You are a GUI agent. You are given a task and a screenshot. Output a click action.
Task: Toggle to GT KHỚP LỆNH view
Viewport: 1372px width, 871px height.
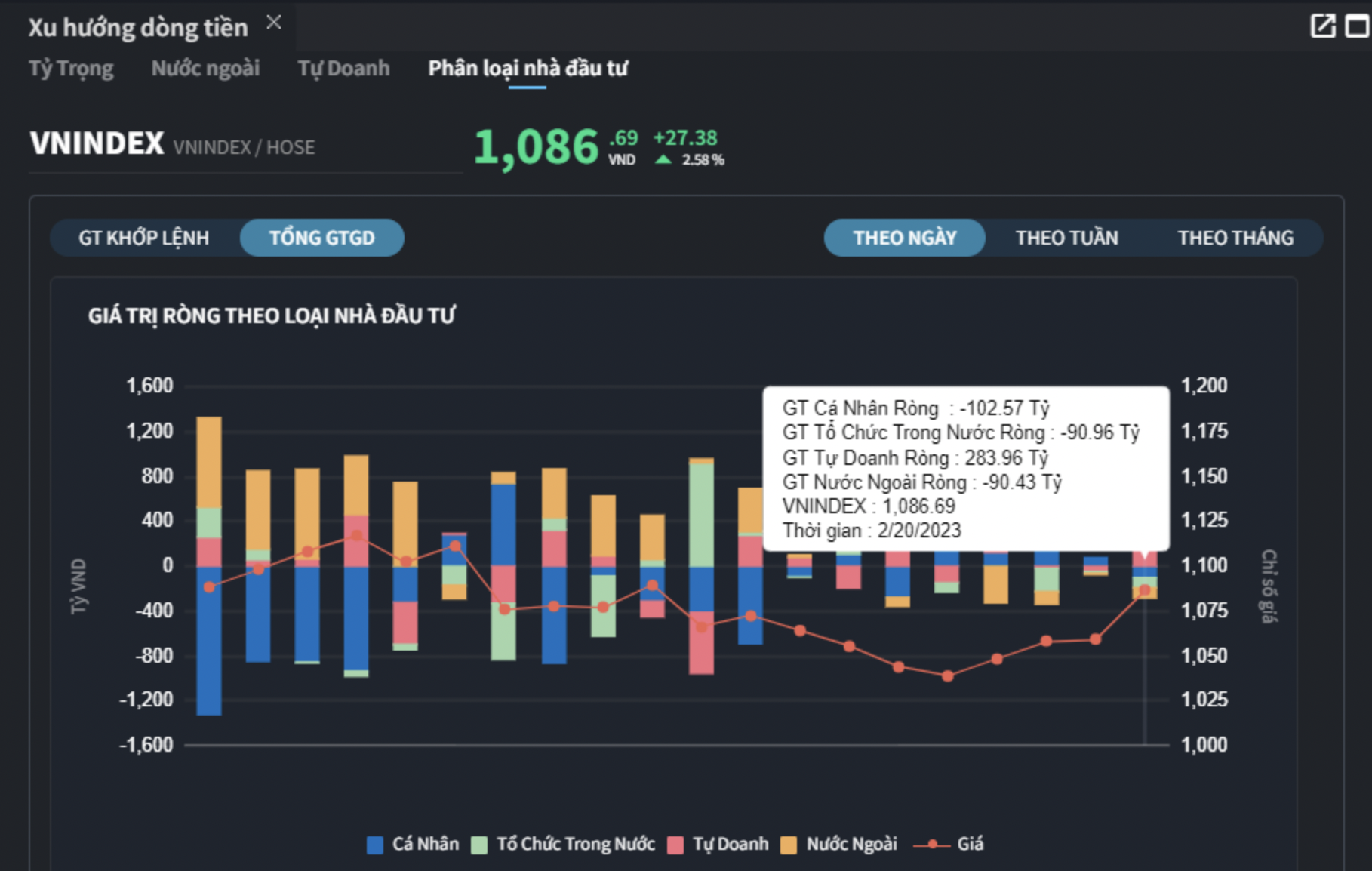tap(144, 238)
